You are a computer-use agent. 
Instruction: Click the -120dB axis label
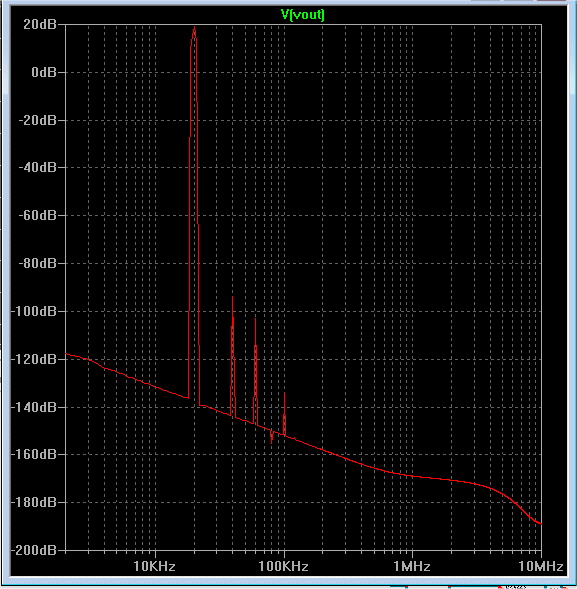pos(34,359)
